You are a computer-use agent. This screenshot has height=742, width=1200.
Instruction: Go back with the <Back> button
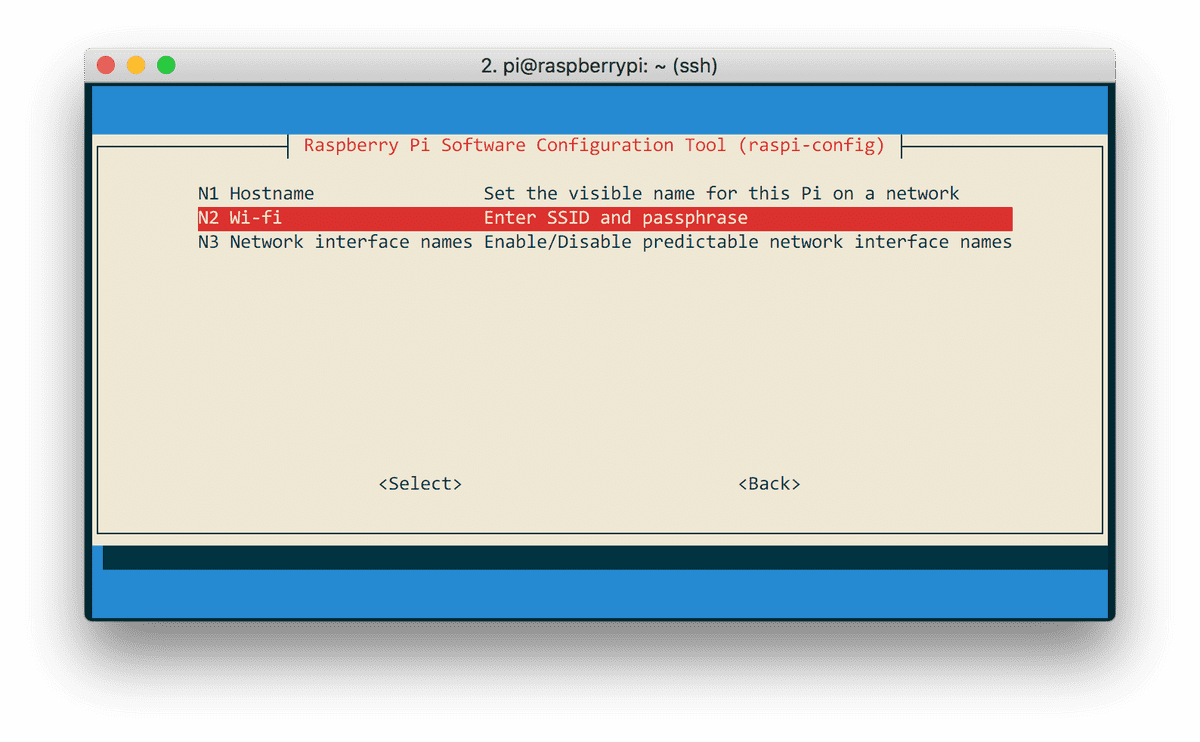tap(769, 484)
